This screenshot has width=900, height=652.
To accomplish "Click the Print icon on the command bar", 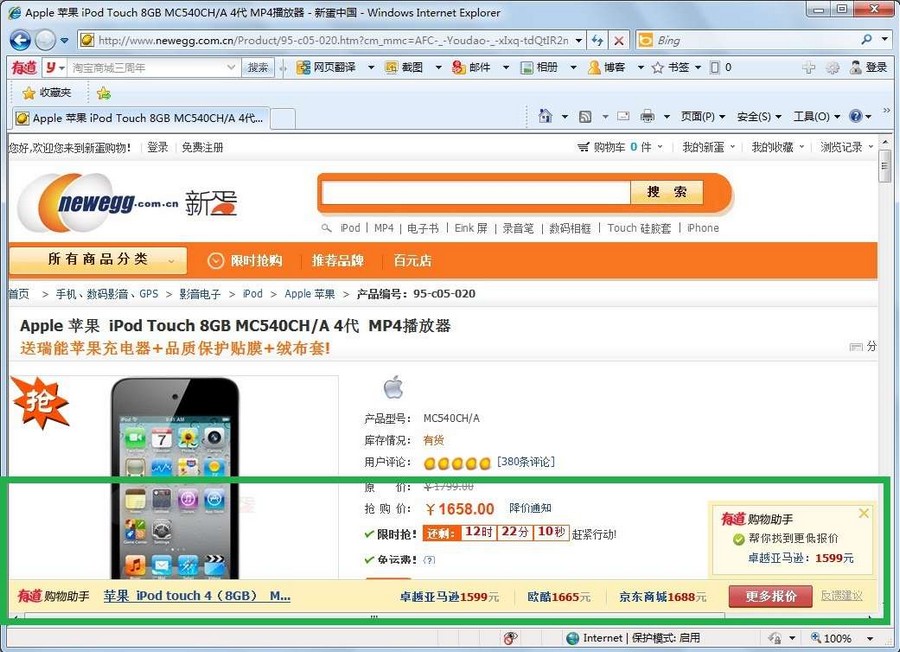I will click(x=647, y=115).
